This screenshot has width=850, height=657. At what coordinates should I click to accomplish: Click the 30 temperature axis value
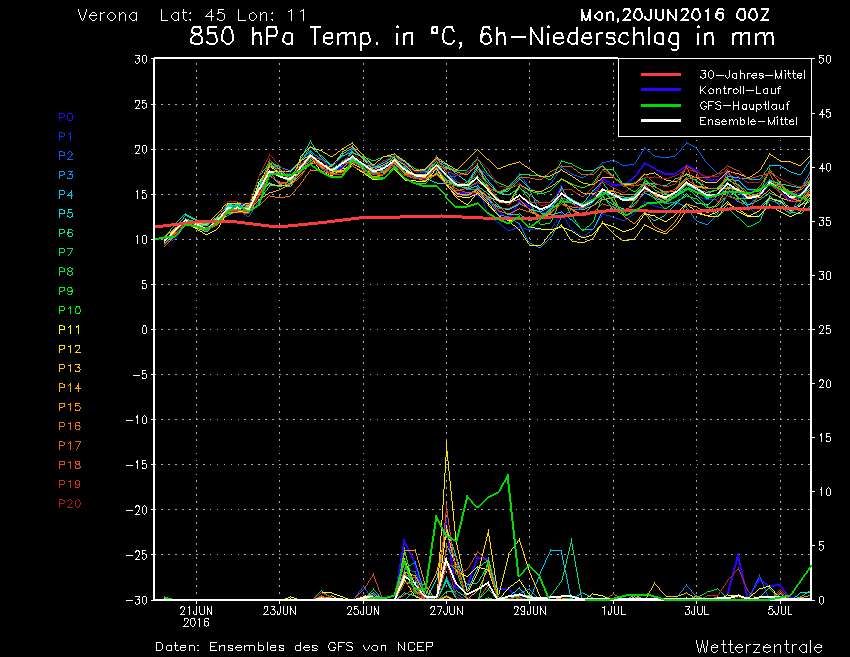pyautogui.click(x=141, y=59)
